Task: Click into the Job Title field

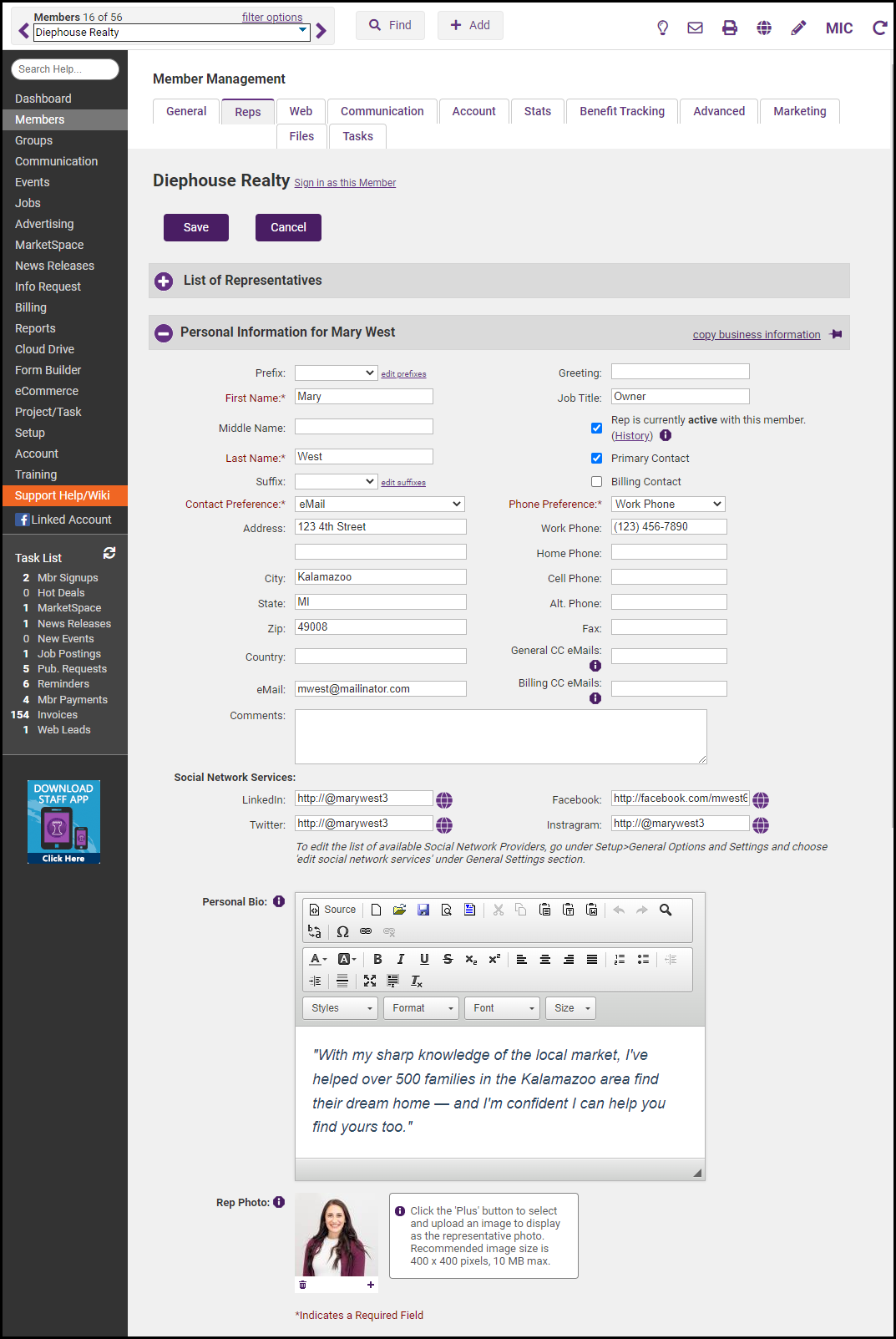Action: pos(680,397)
